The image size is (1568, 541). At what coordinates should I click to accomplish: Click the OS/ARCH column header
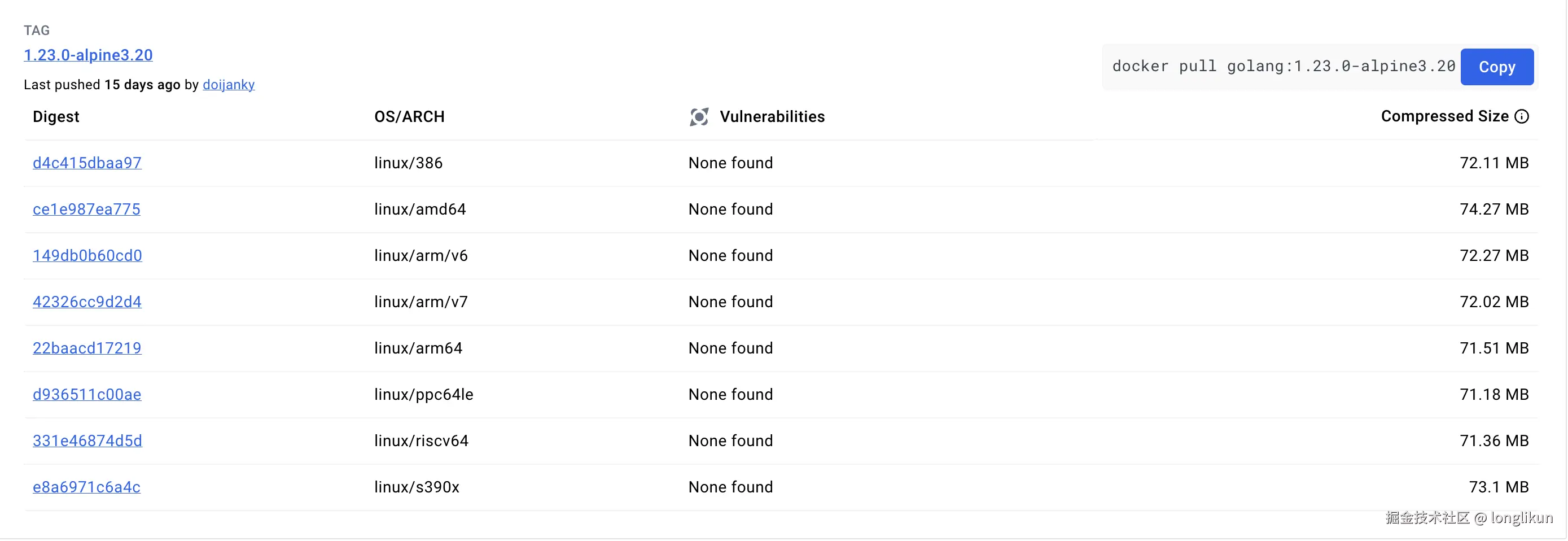coord(409,116)
